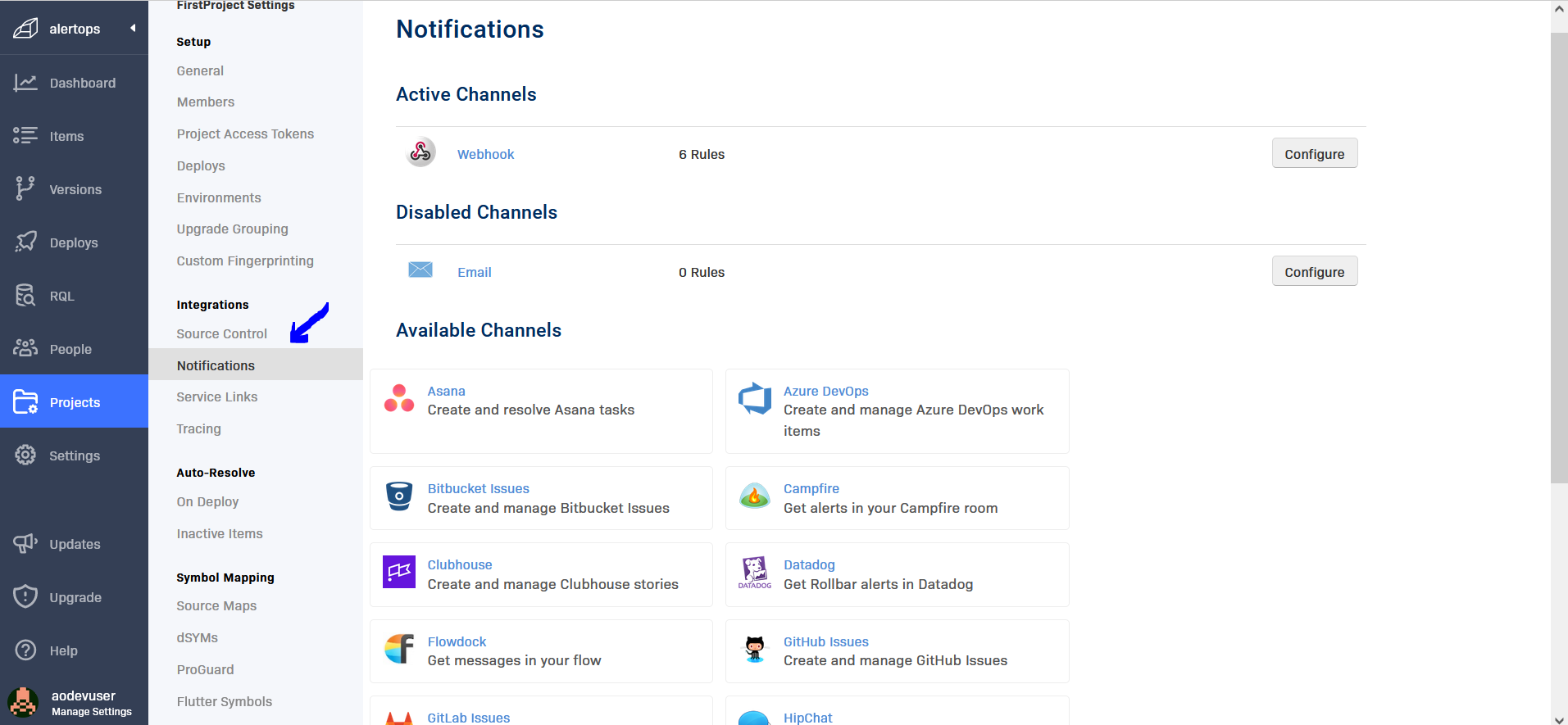Viewport: 1568px width, 725px height.
Task: Configure the Webhook channel
Action: pos(1314,153)
